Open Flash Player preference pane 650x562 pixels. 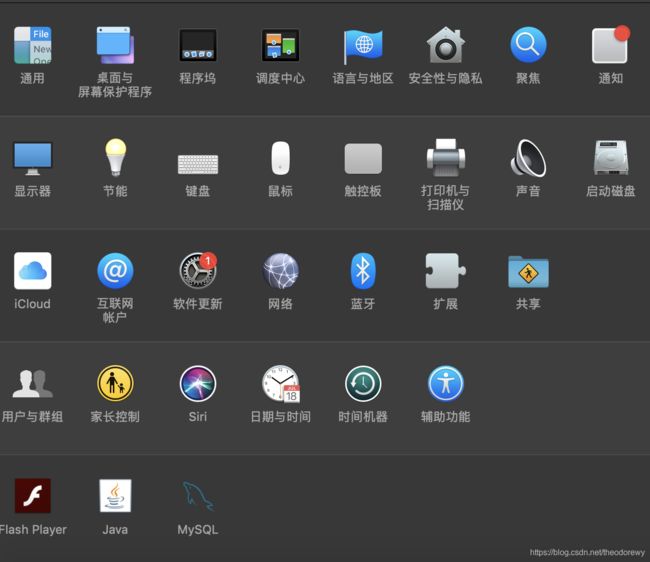32,496
